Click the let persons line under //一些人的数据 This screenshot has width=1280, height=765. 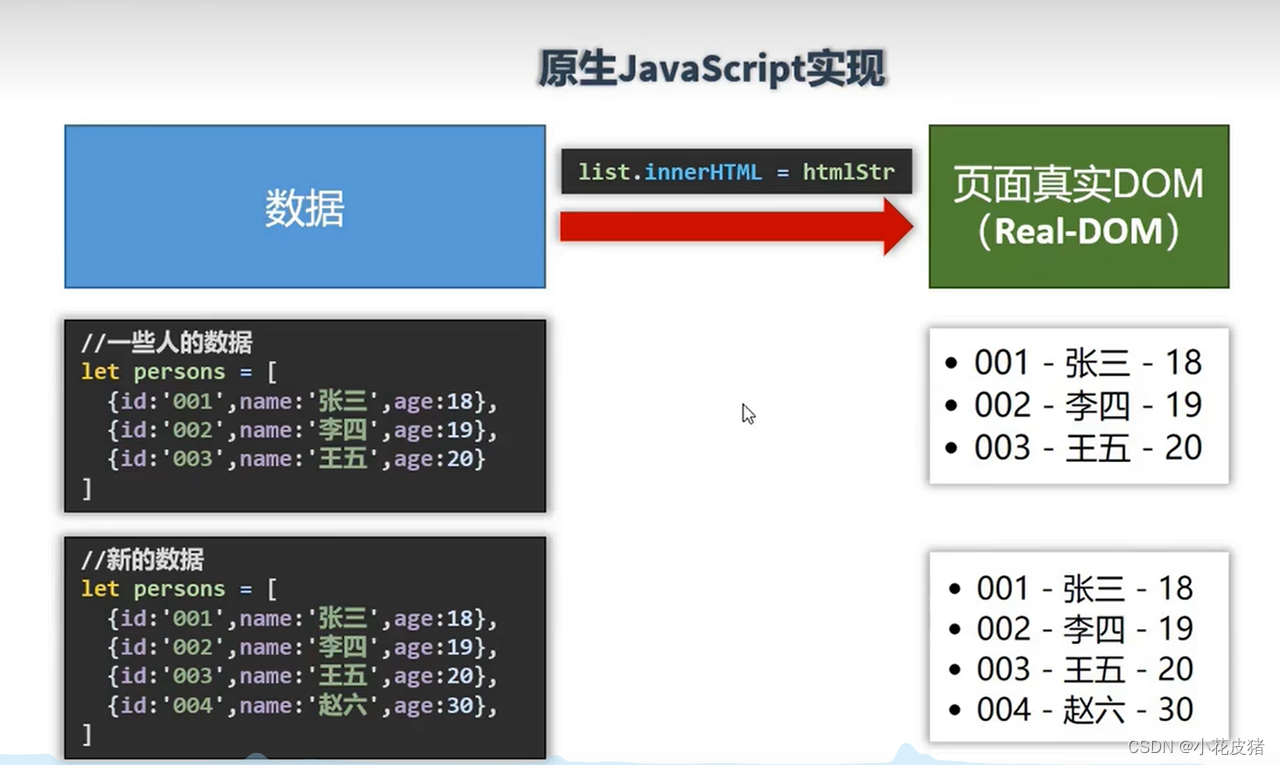(179, 372)
